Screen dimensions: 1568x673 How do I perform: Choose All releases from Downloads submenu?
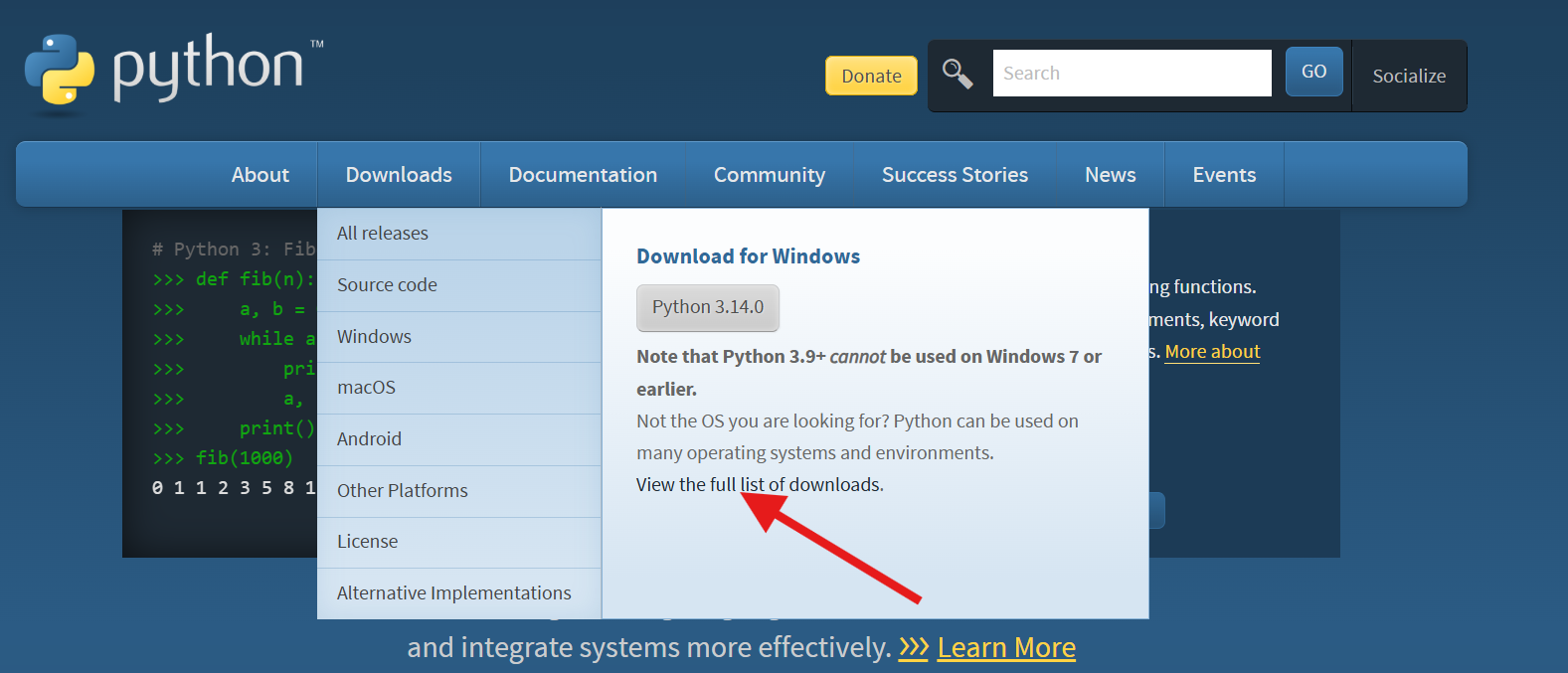(383, 234)
